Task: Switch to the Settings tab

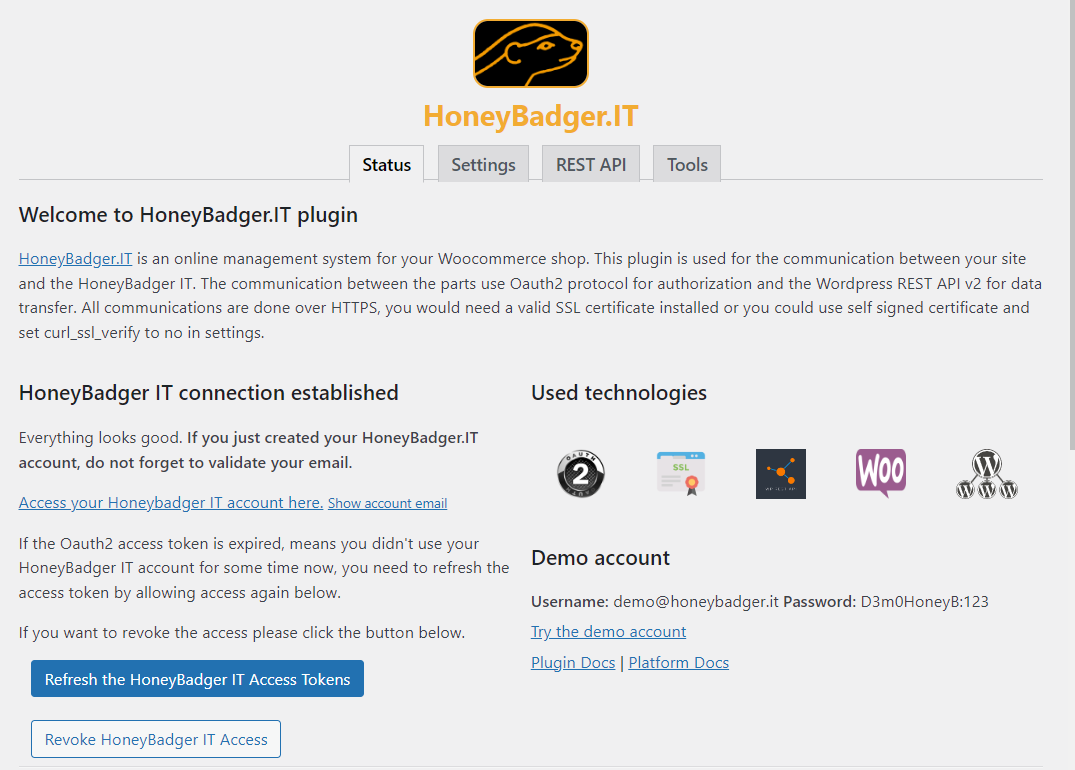Action: coord(483,164)
